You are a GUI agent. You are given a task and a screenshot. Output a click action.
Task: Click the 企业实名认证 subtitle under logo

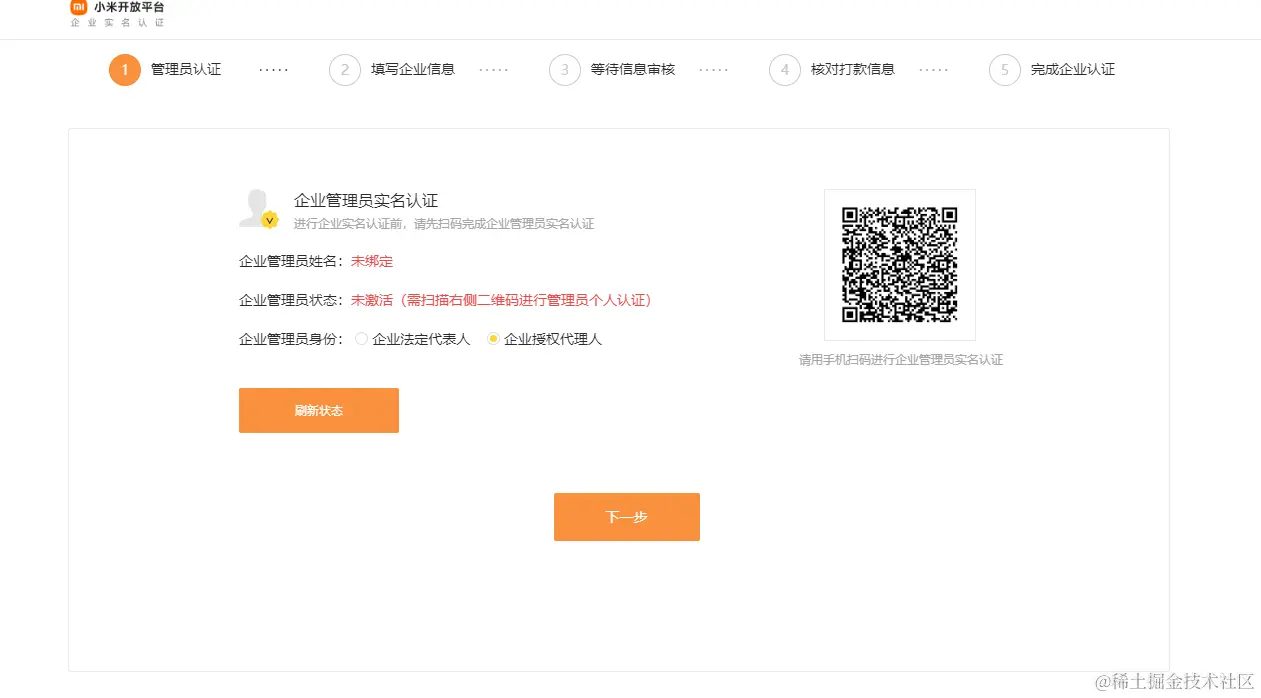[118, 22]
